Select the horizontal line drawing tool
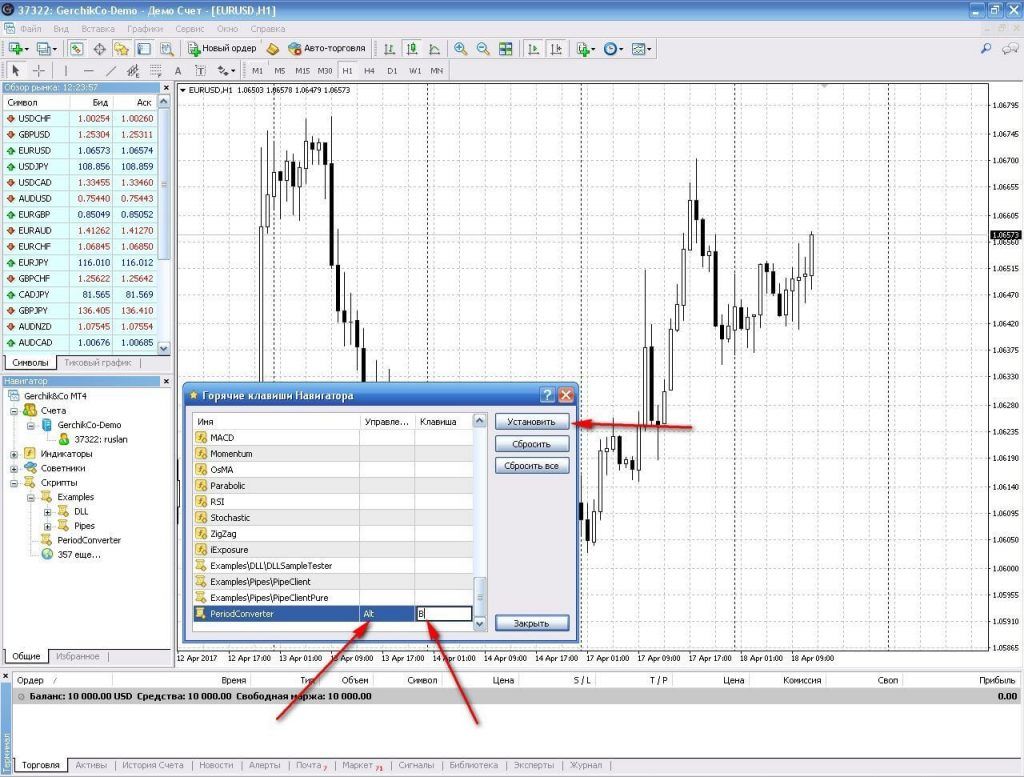Viewport: 1024px width, 777px height. pos(88,71)
